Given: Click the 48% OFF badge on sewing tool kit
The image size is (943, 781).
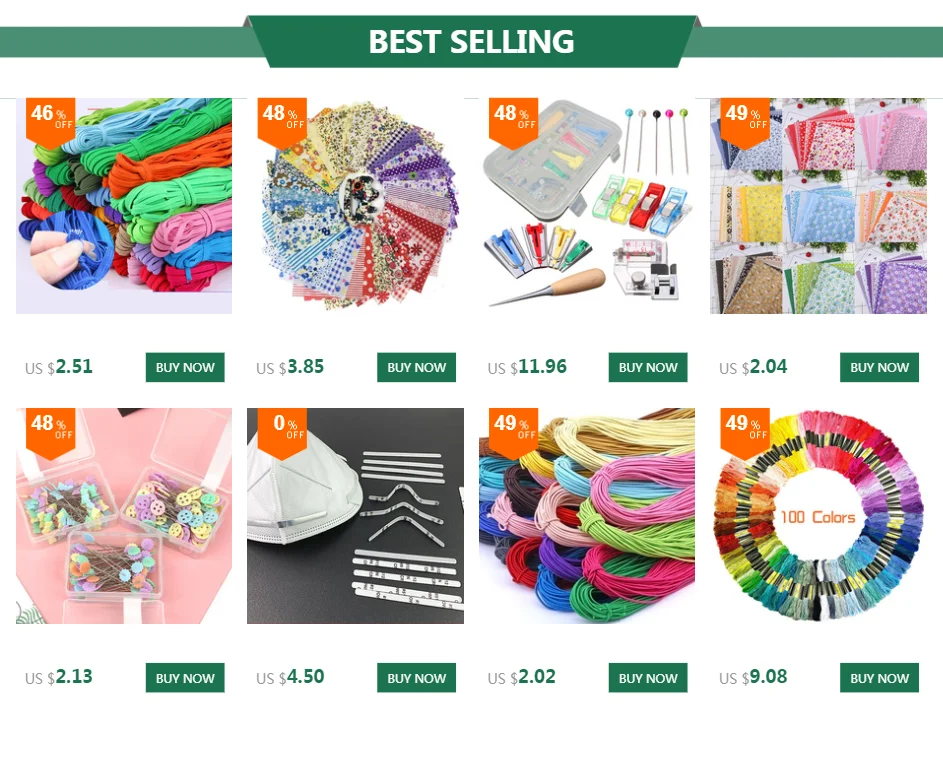Looking at the screenshot, I should [514, 123].
